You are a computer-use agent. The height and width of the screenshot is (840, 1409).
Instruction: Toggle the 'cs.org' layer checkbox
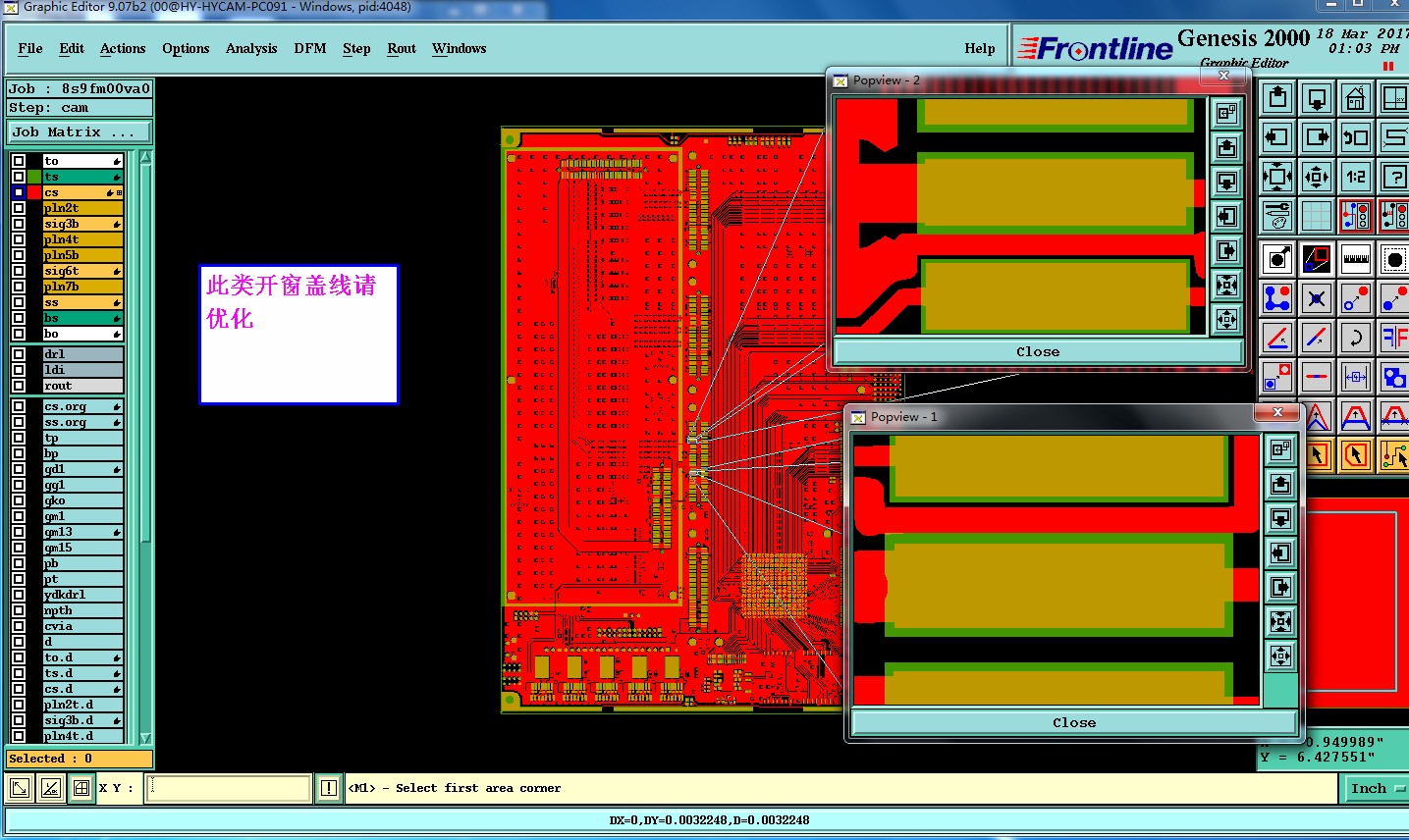[x=19, y=406]
